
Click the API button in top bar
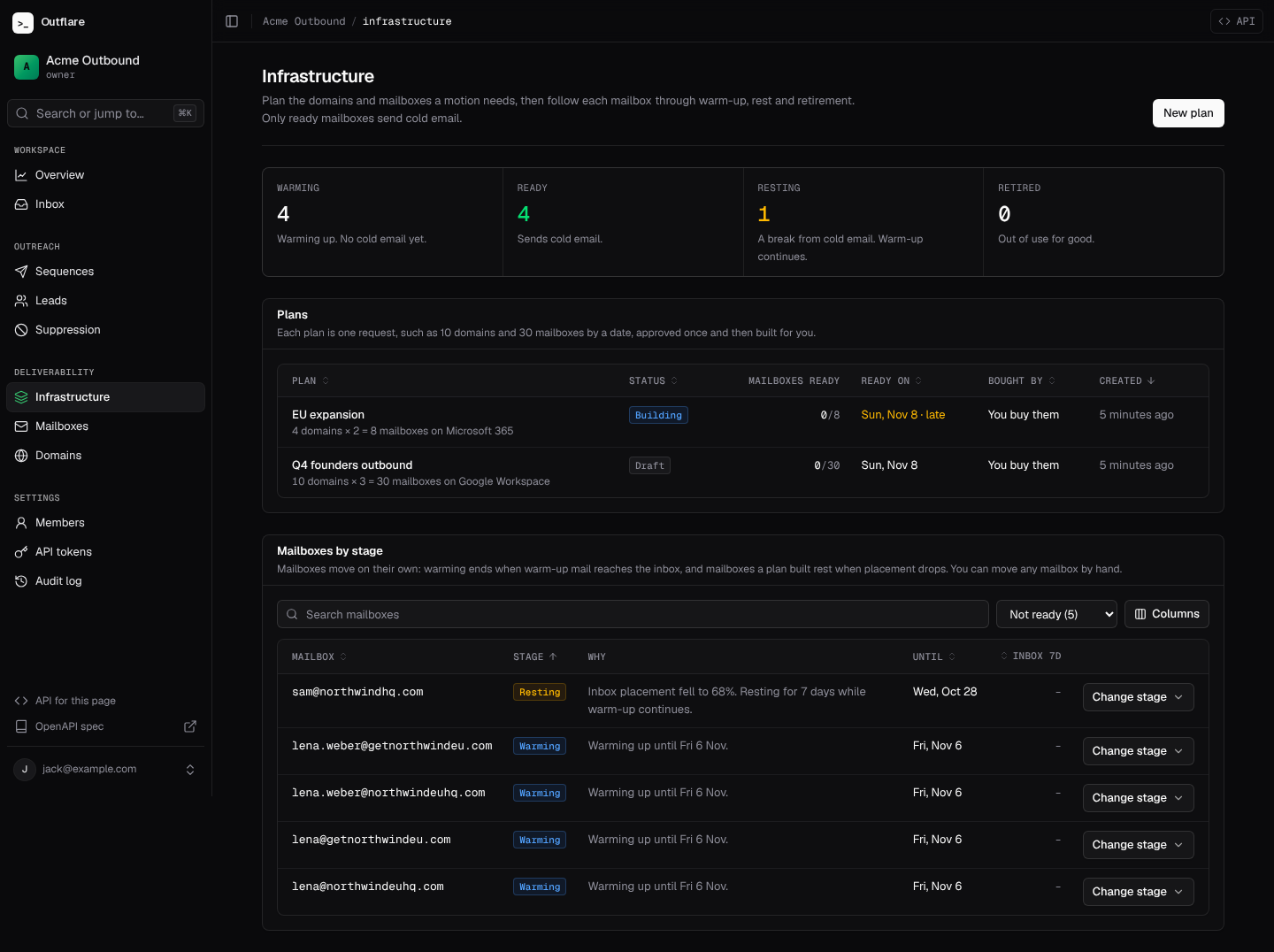pos(1236,21)
